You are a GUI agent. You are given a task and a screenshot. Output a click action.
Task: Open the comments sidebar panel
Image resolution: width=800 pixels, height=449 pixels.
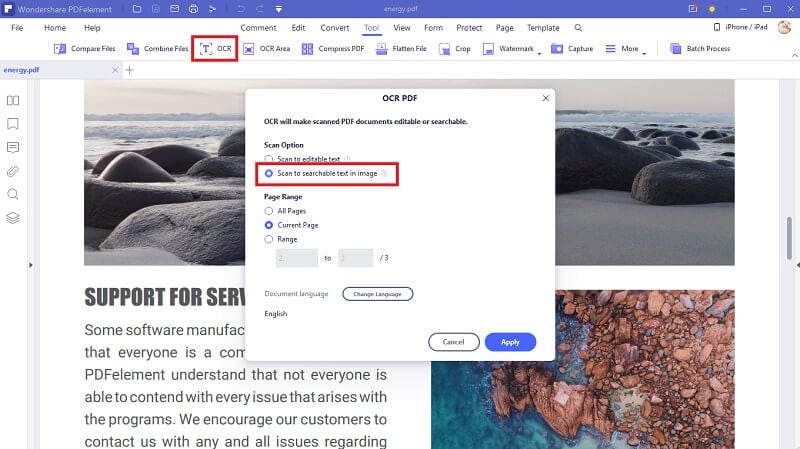[13, 147]
